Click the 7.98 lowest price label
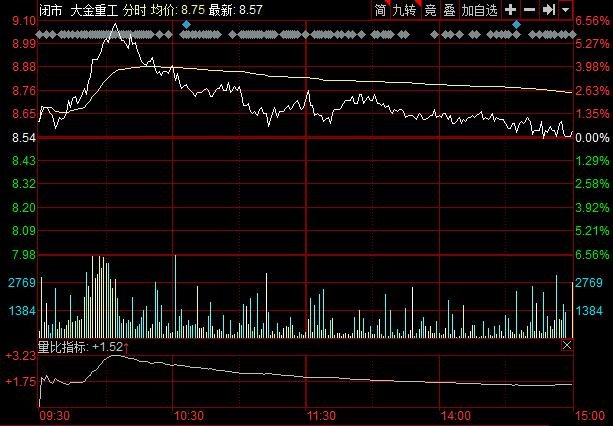 tap(24, 255)
